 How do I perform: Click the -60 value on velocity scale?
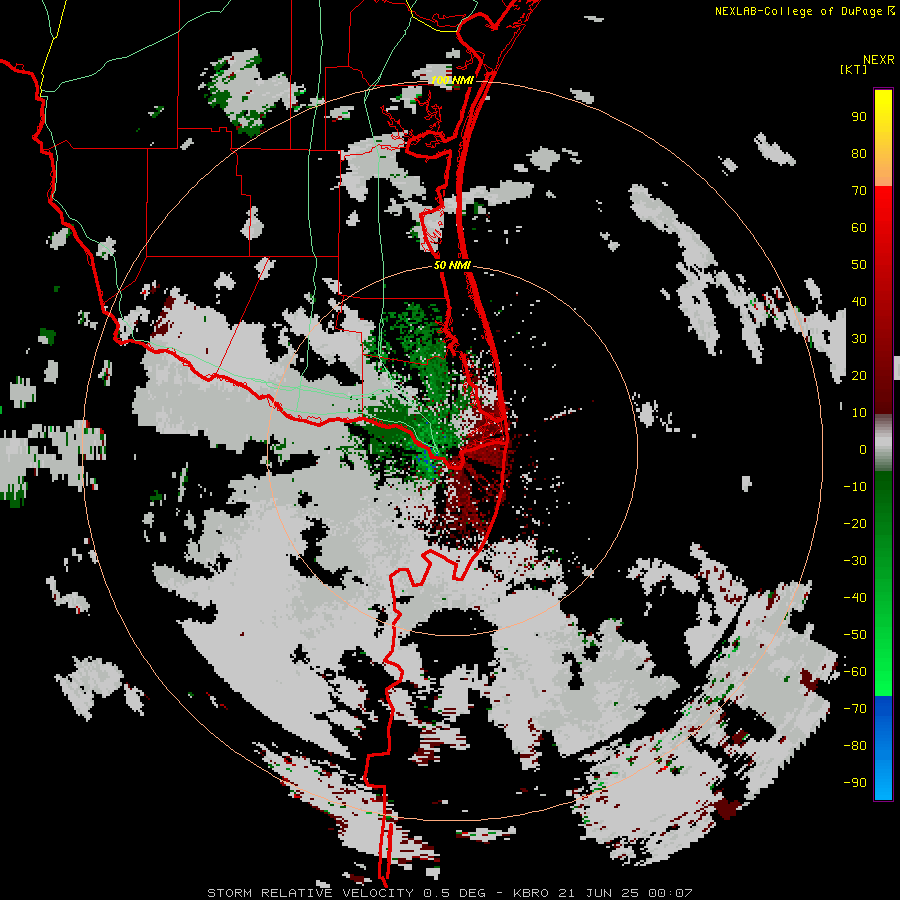(x=855, y=672)
